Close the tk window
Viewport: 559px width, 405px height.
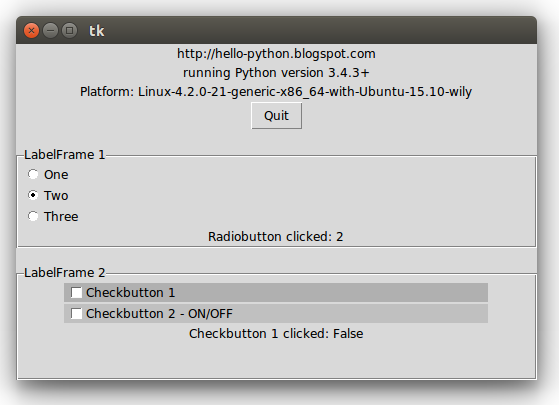pos(31,30)
